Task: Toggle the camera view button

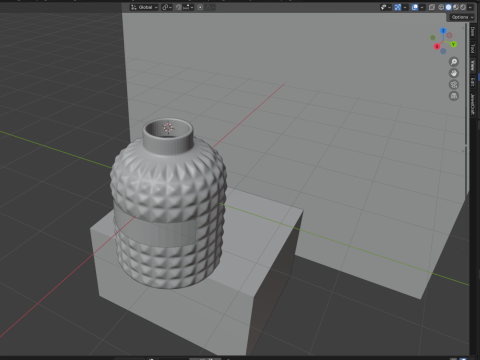Action: click(454, 84)
